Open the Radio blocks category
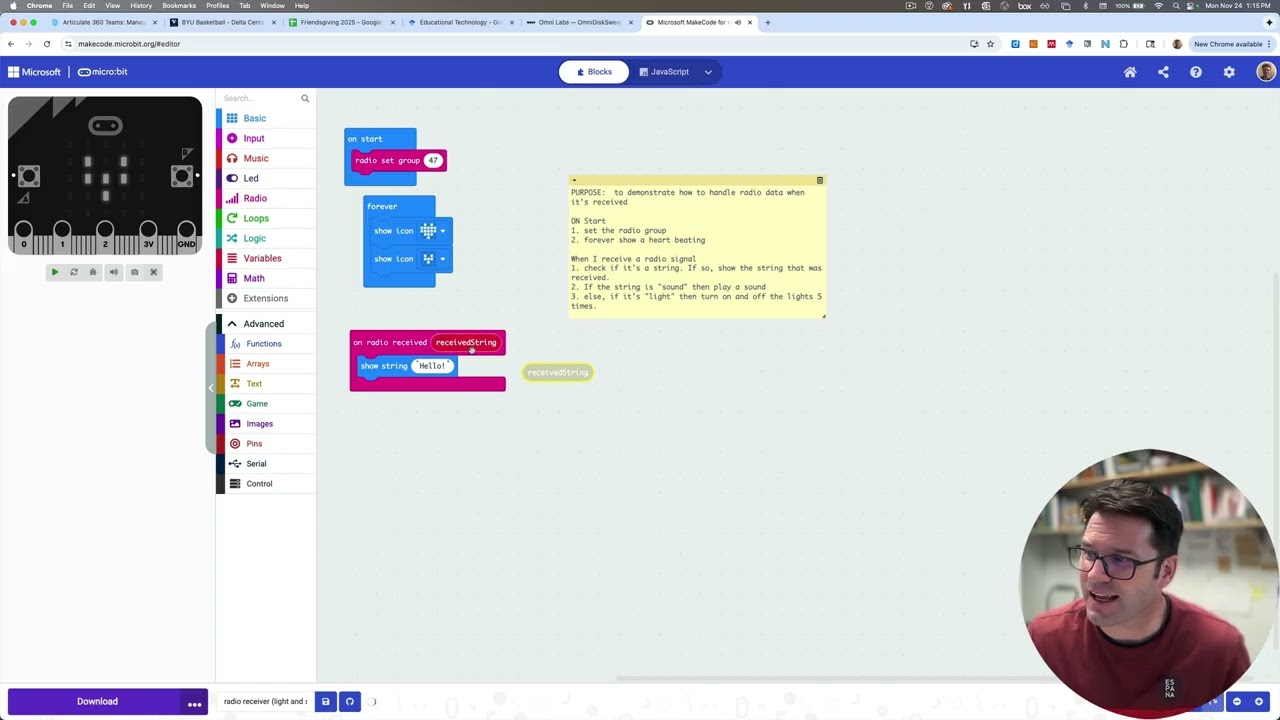Image resolution: width=1280 pixels, height=720 pixels. [265, 198]
